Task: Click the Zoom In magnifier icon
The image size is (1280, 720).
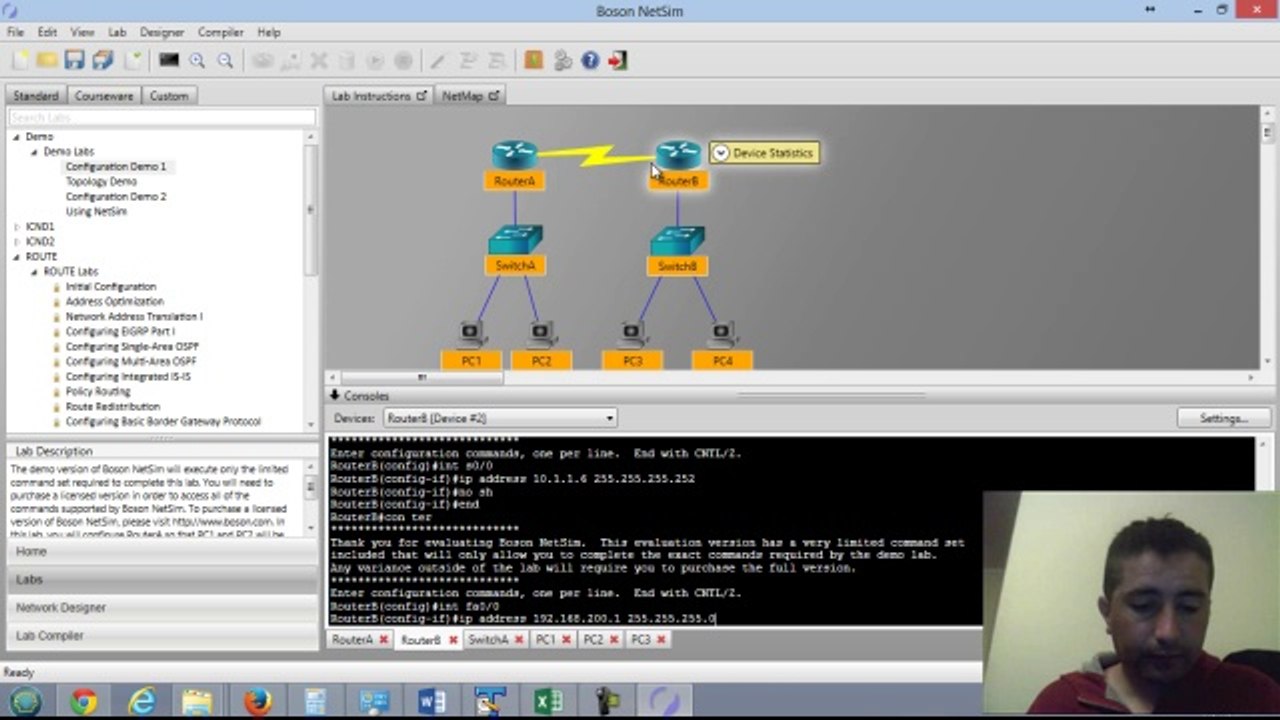Action: pyautogui.click(x=197, y=61)
